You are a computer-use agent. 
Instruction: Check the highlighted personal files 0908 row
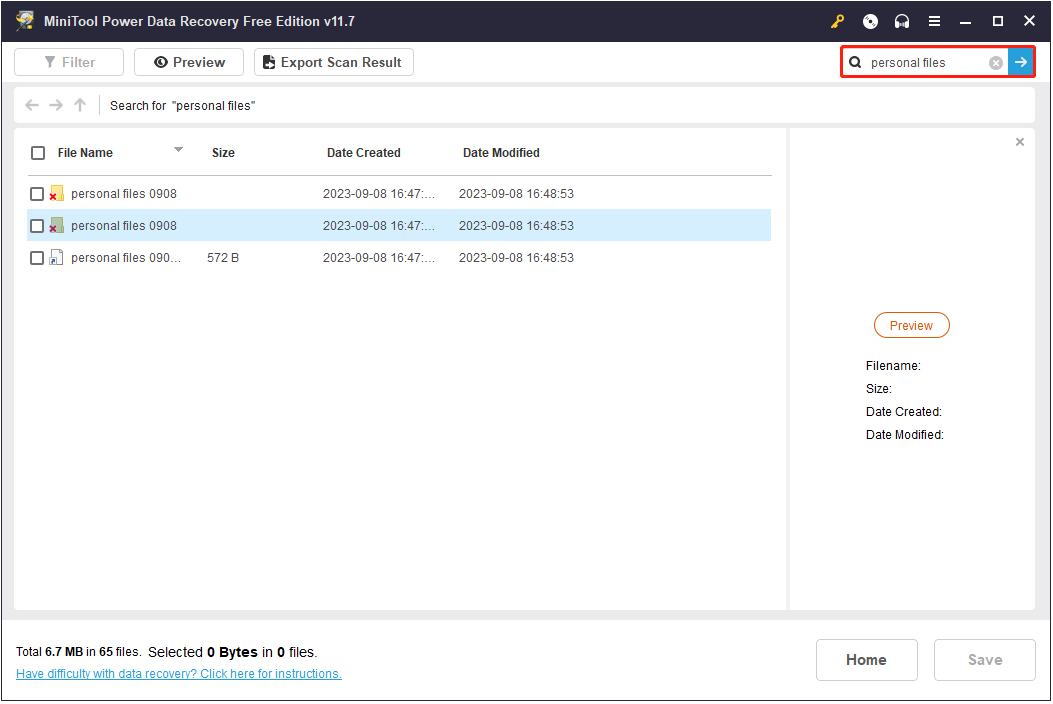coord(37,226)
